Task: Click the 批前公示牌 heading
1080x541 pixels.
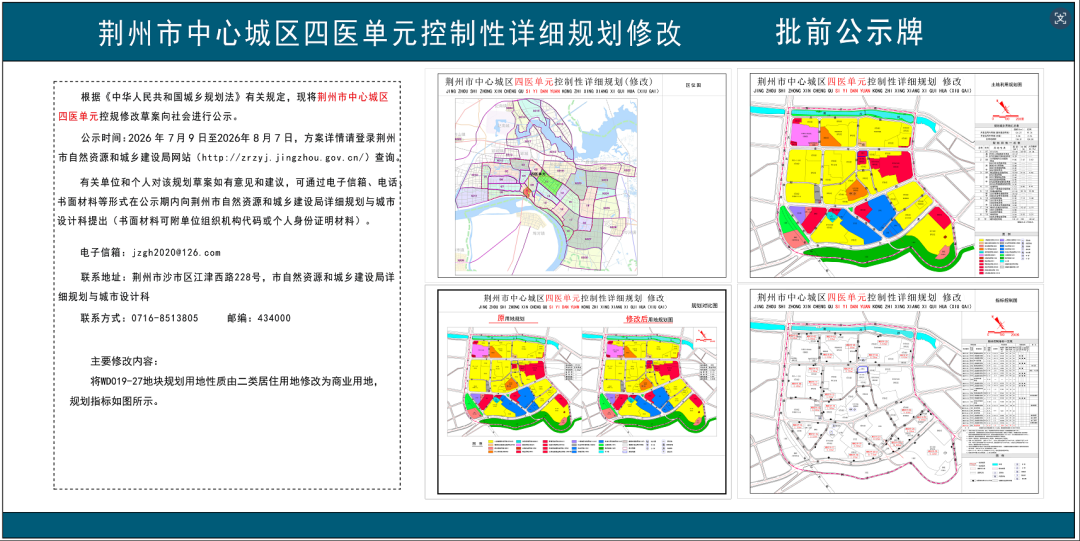Action: [x=849, y=32]
